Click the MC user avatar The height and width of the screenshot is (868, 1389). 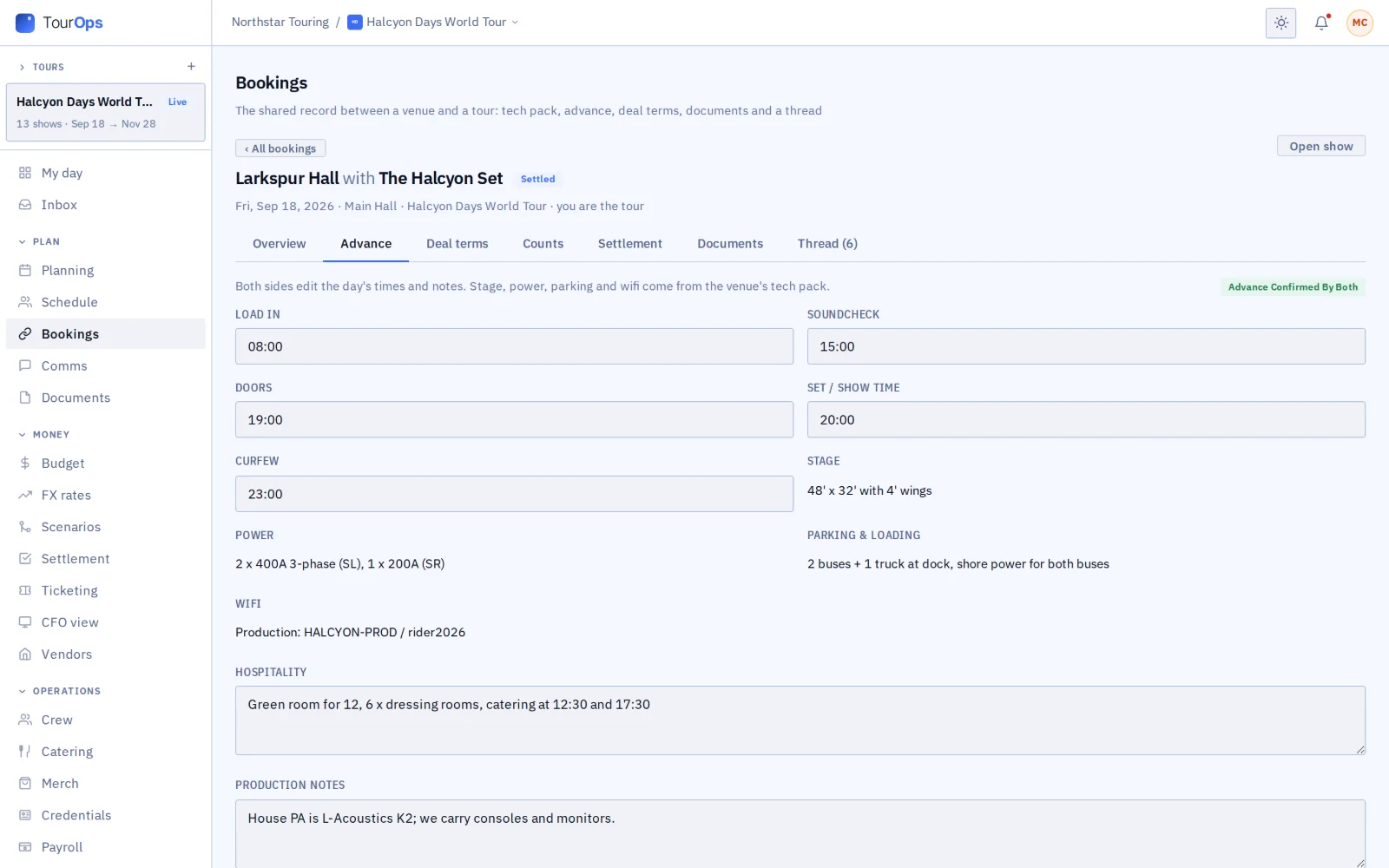[1359, 23]
